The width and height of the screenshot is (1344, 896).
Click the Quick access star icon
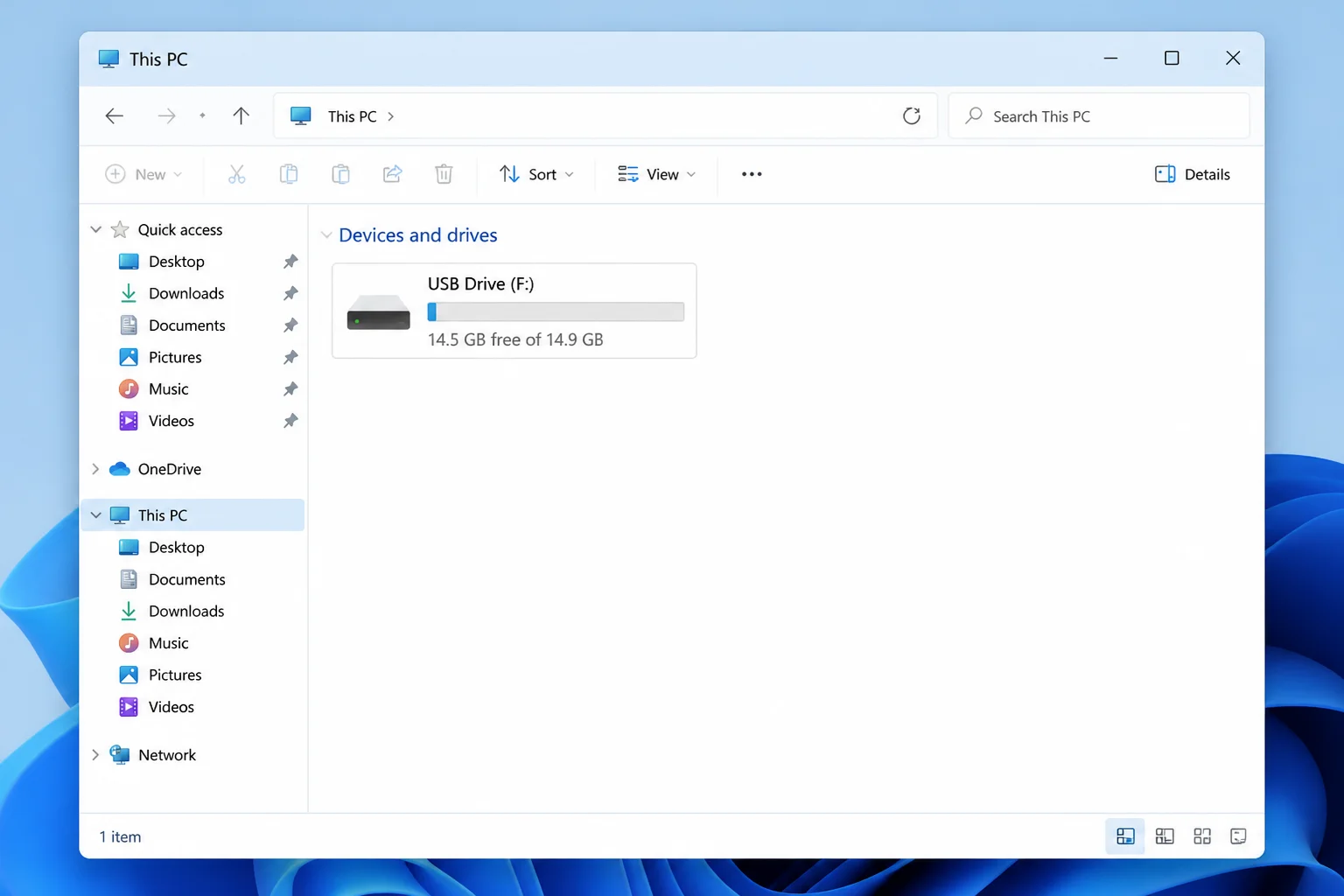120,229
